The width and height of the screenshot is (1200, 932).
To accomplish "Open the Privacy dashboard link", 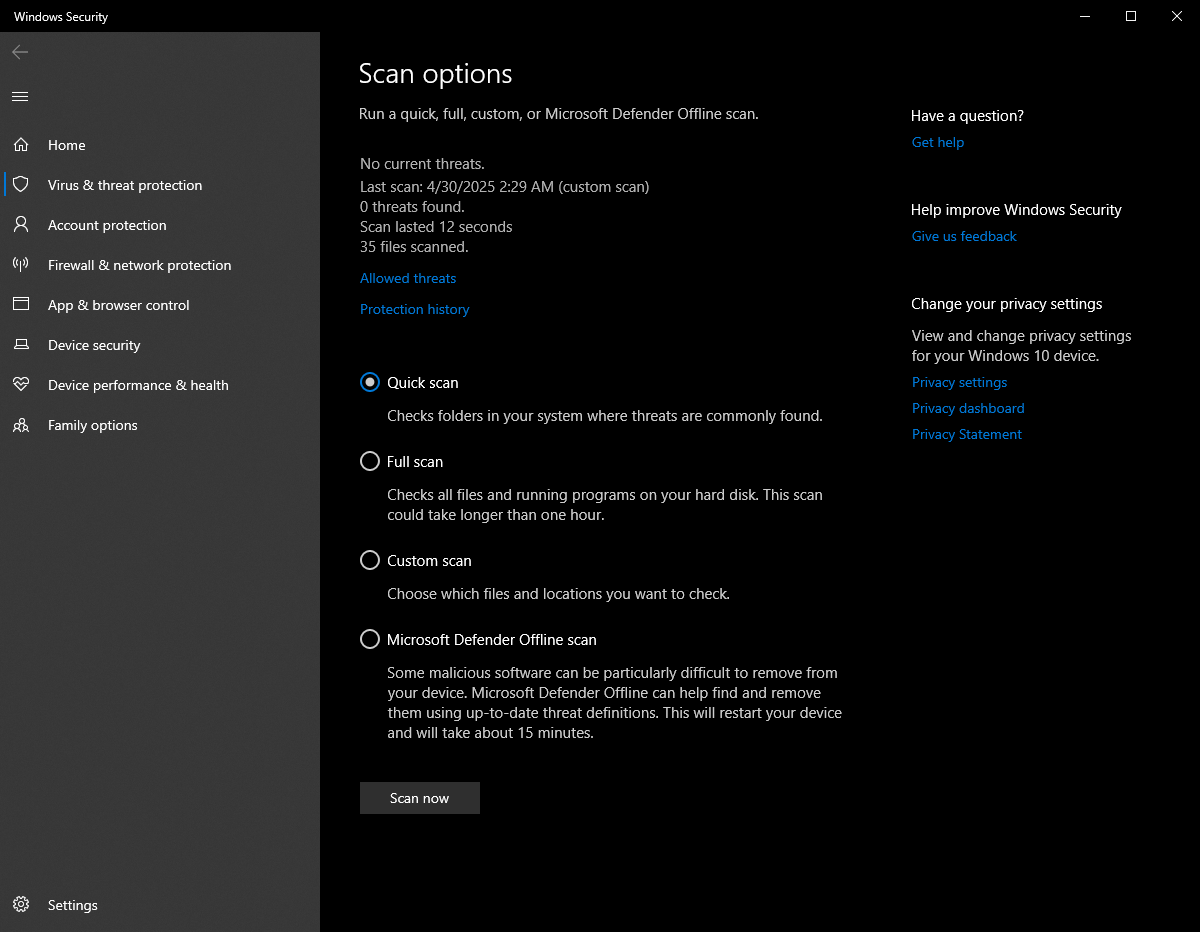I will (x=968, y=408).
